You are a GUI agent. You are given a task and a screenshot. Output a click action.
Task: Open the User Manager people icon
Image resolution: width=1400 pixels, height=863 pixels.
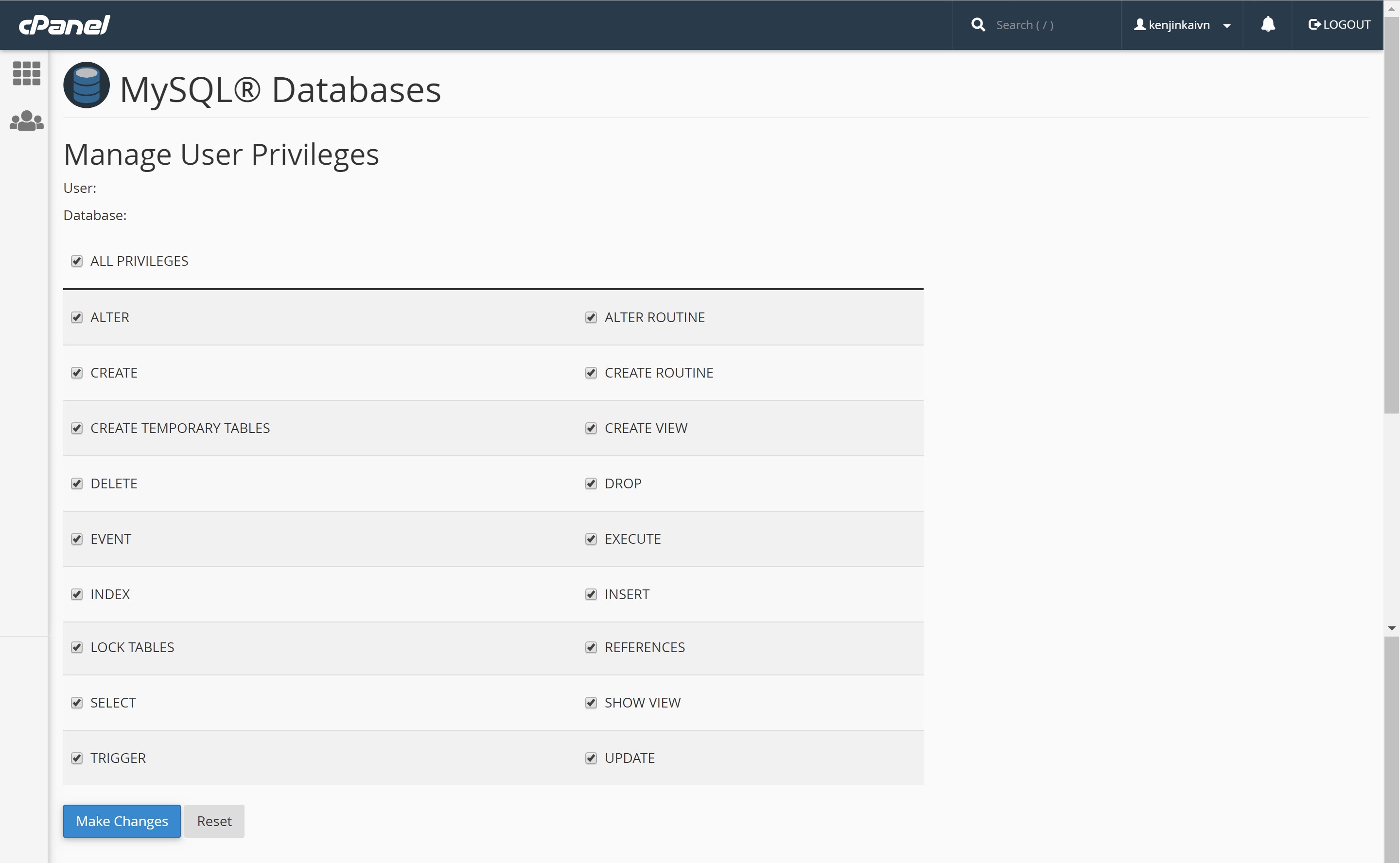27,121
